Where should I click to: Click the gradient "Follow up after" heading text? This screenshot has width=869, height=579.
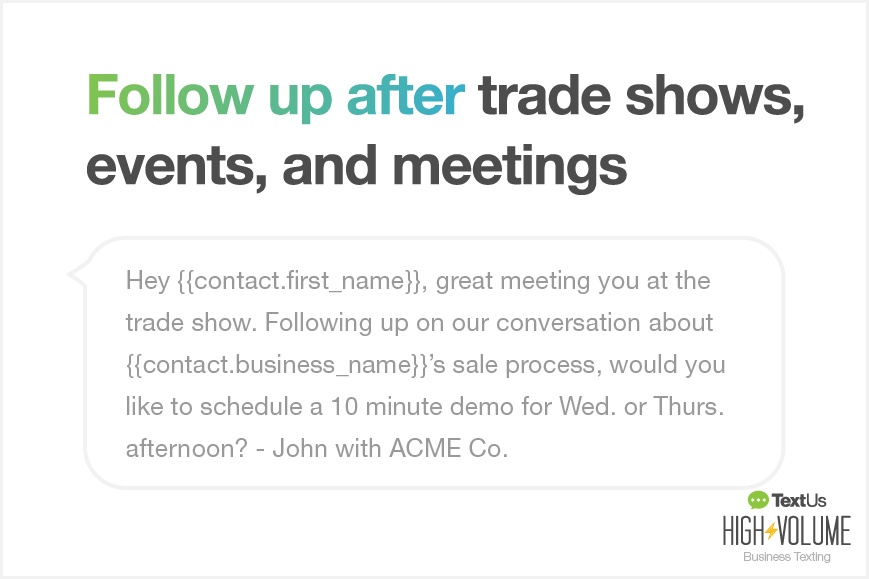coord(275,96)
